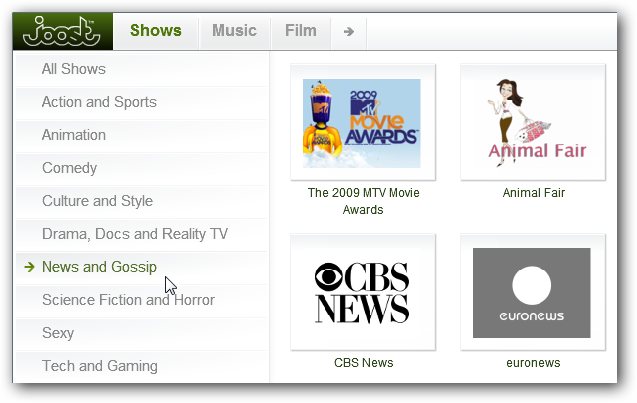Select News and Gossip category
The height and width of the screenshot is (403, 637).
[142, 267]
